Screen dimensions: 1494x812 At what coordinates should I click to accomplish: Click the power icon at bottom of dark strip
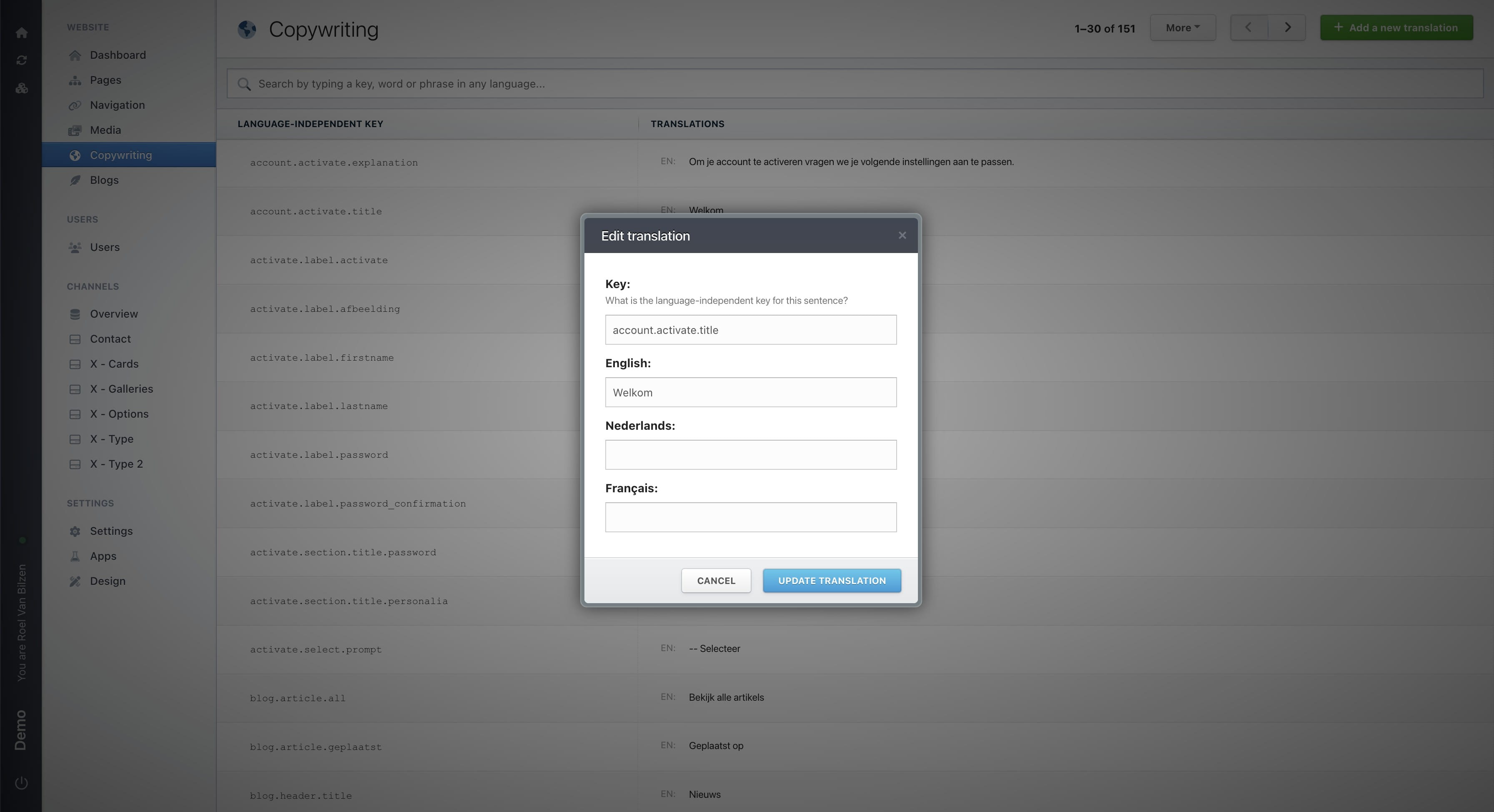click(x=21, y=782)
